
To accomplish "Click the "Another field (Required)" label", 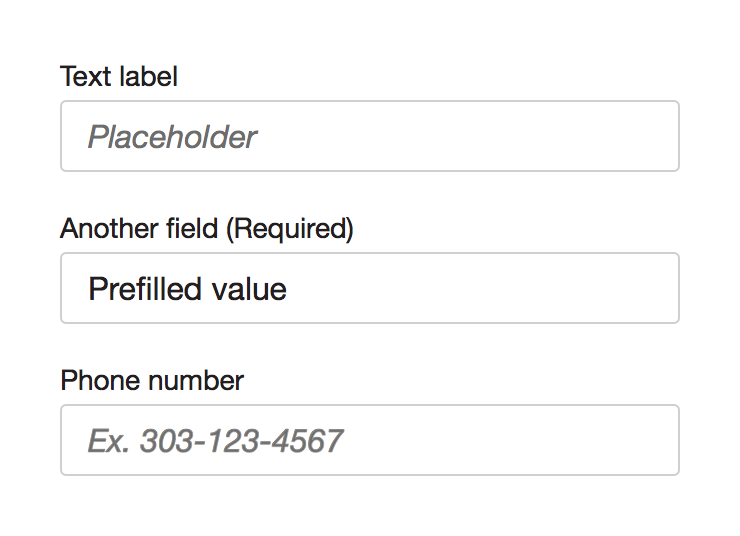I will pyautogui.click(x=206, y=229).
